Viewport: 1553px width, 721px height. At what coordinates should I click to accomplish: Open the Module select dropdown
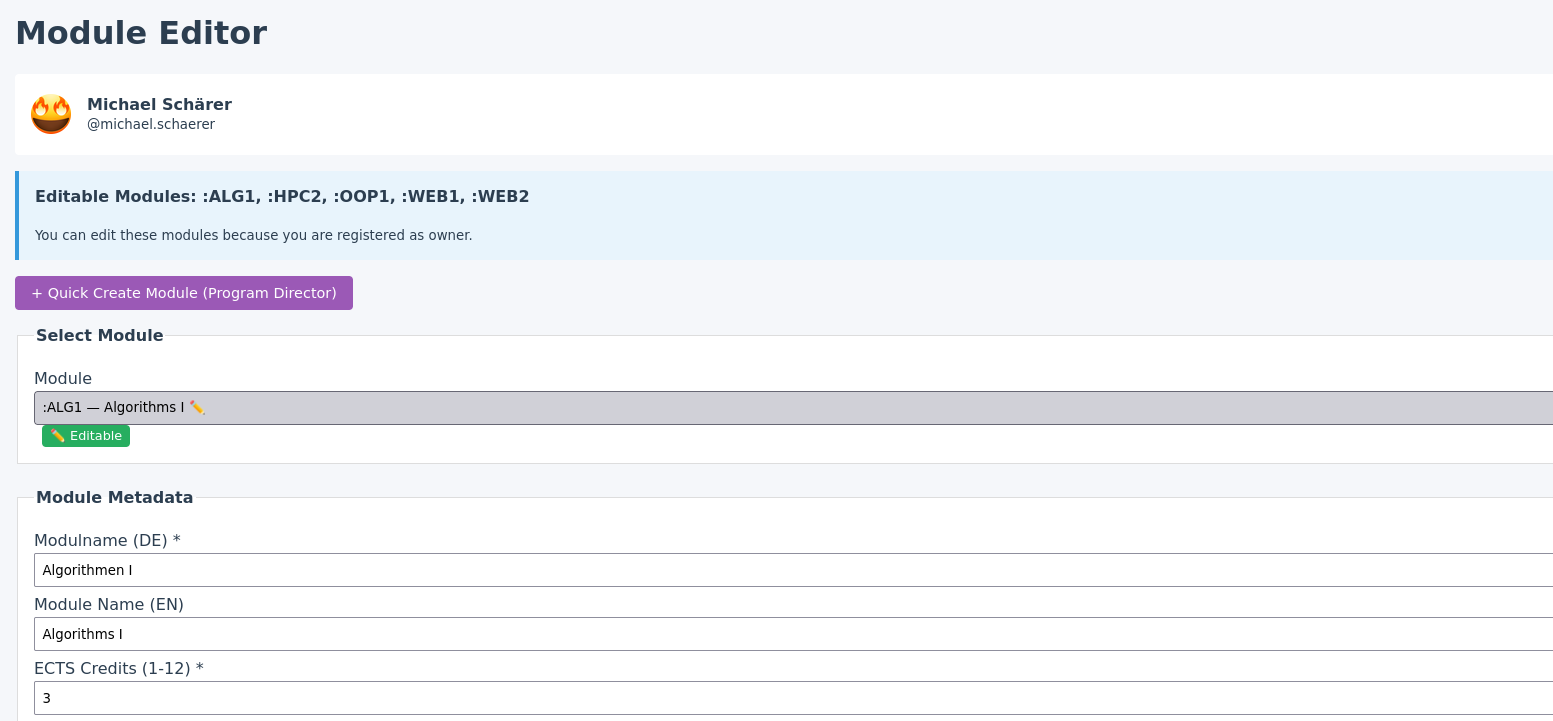click(793, 408)
